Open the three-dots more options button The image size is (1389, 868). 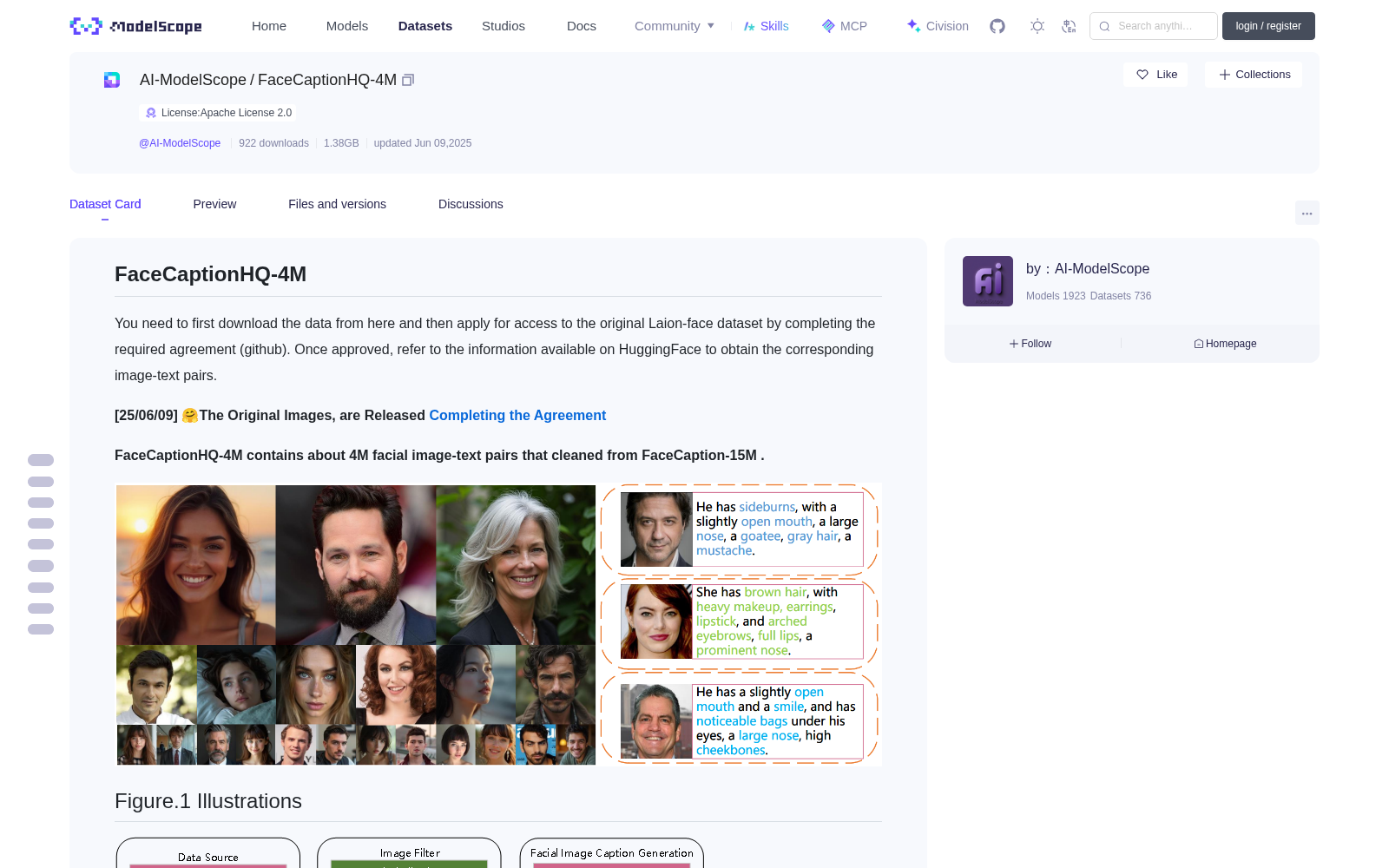point(1307,213)
